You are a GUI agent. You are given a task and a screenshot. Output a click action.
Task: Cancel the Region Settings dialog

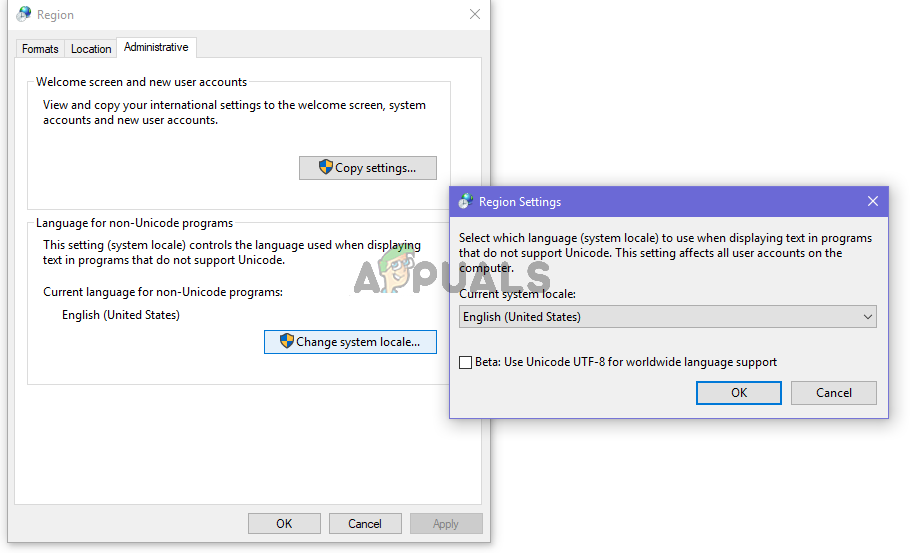(x=833, y=393)
